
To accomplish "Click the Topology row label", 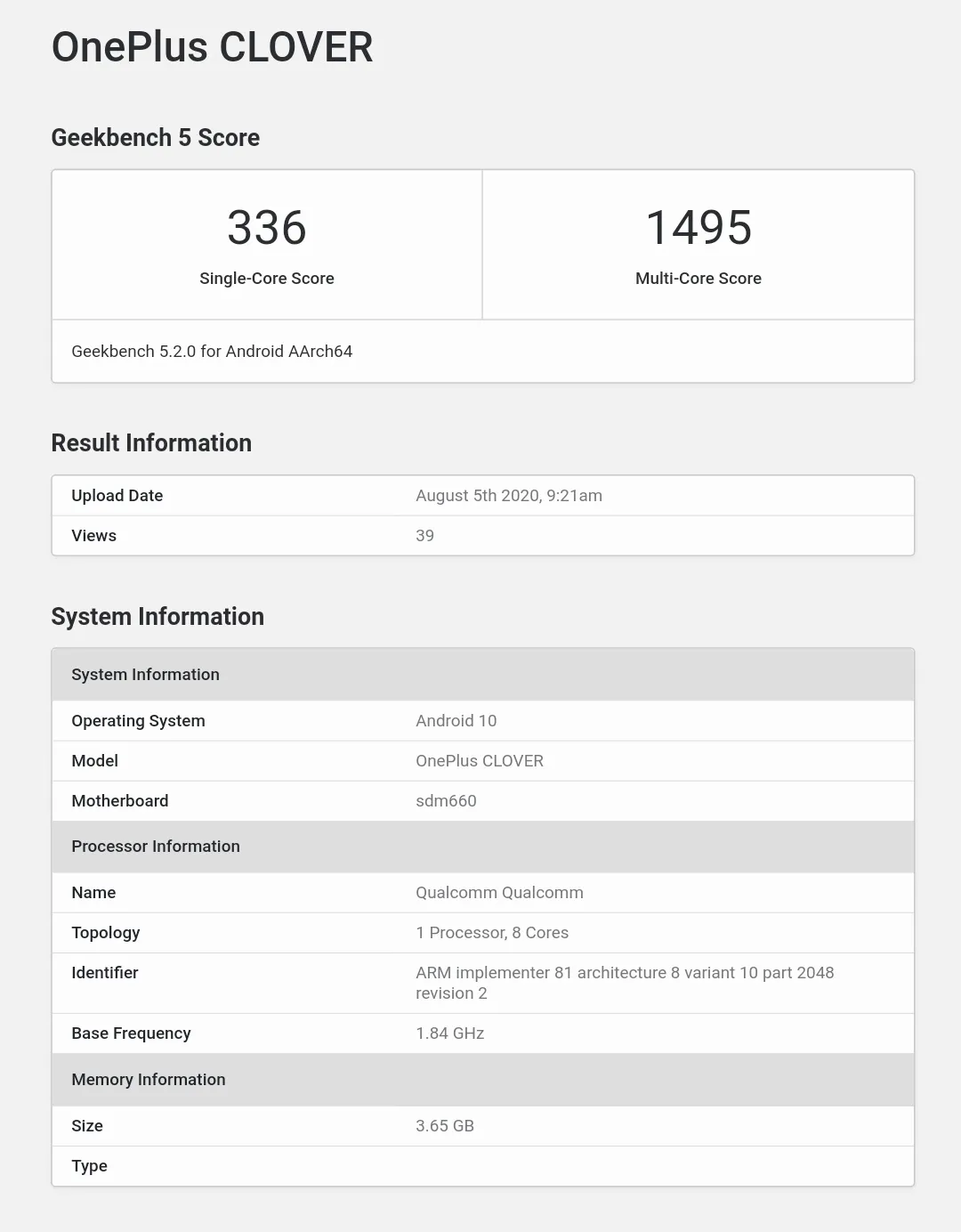I will point(106,933).
